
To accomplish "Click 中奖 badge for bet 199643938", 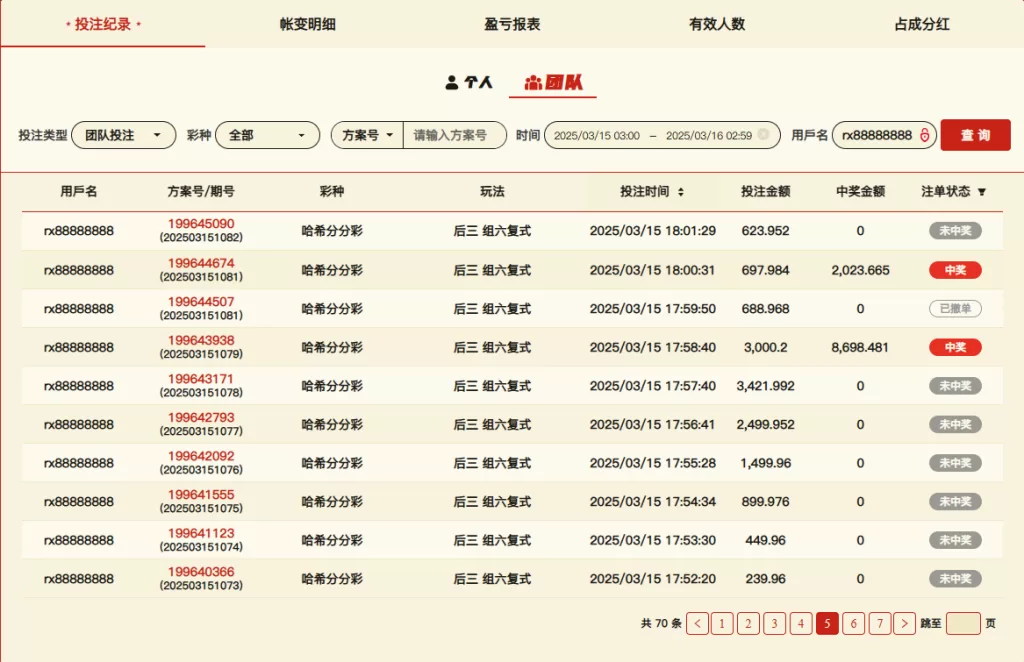I will pos(955,347).
